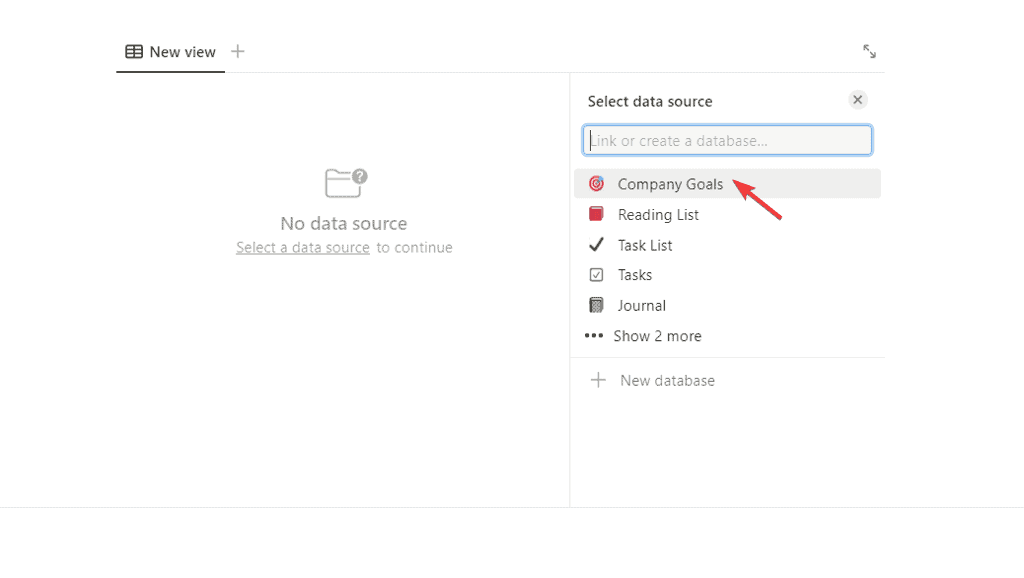Expand the Show 2 more list
This screenshot has width=1024, height=578.
click(x=657, y=336)
